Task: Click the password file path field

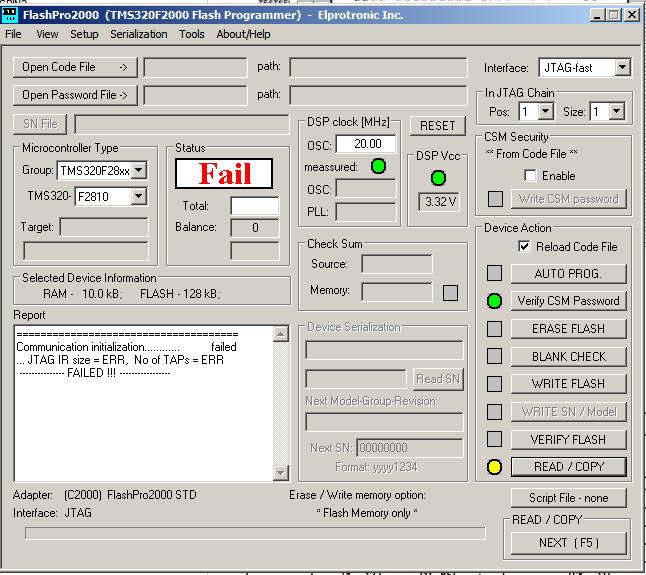Action: [378, 95]
